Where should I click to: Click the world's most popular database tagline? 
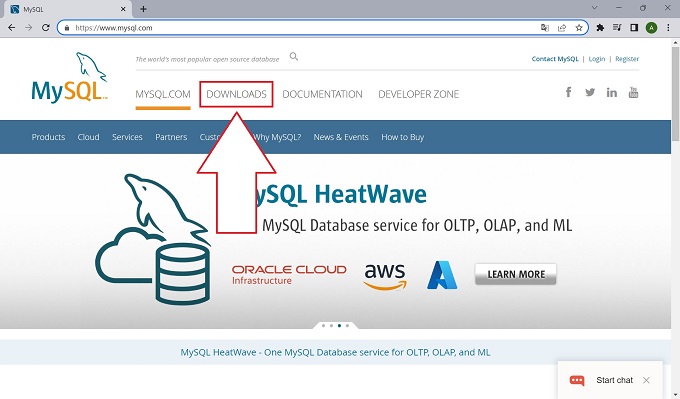207,59
